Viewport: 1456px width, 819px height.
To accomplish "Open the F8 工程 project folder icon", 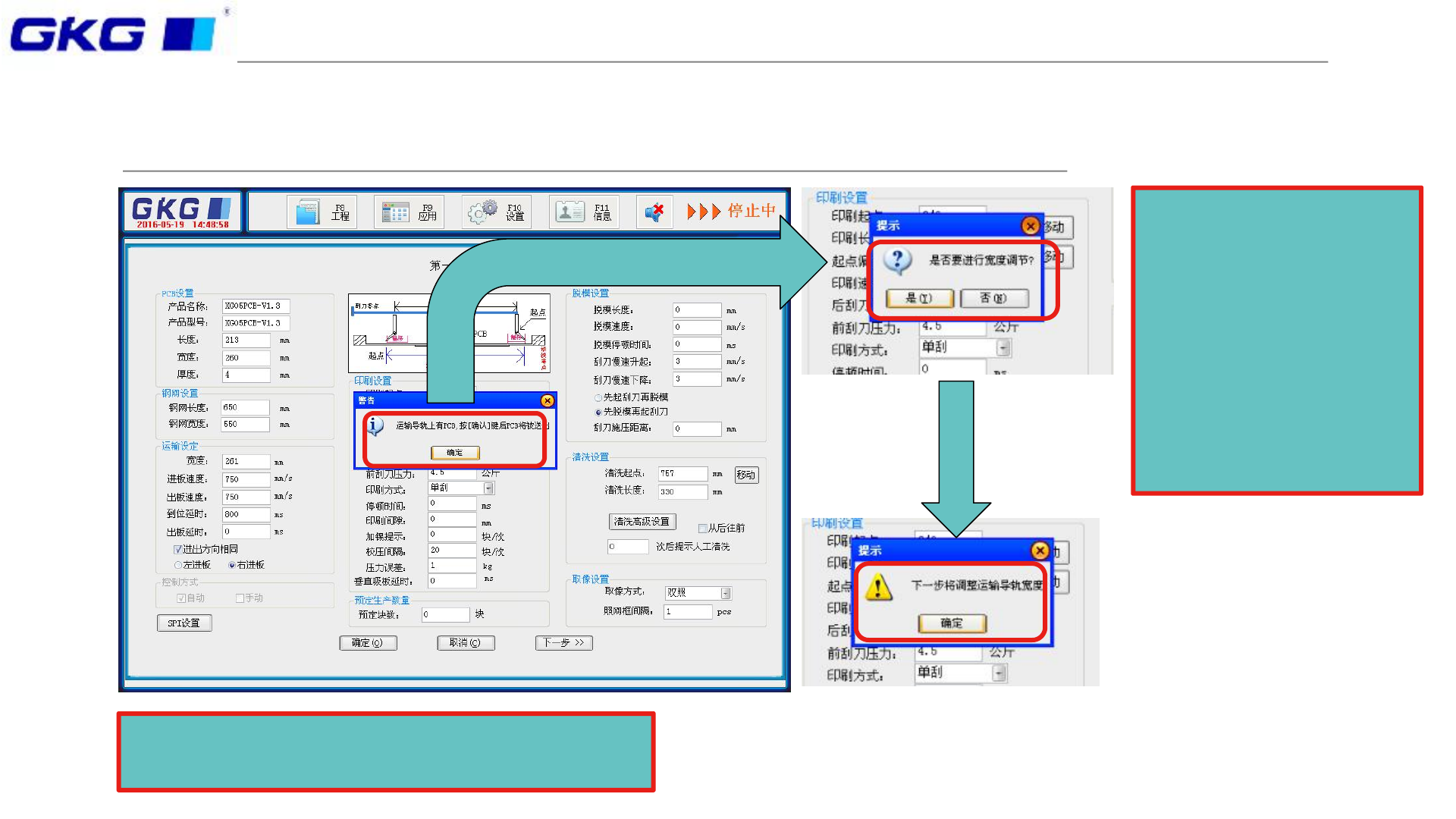I will tap(307, 212).
